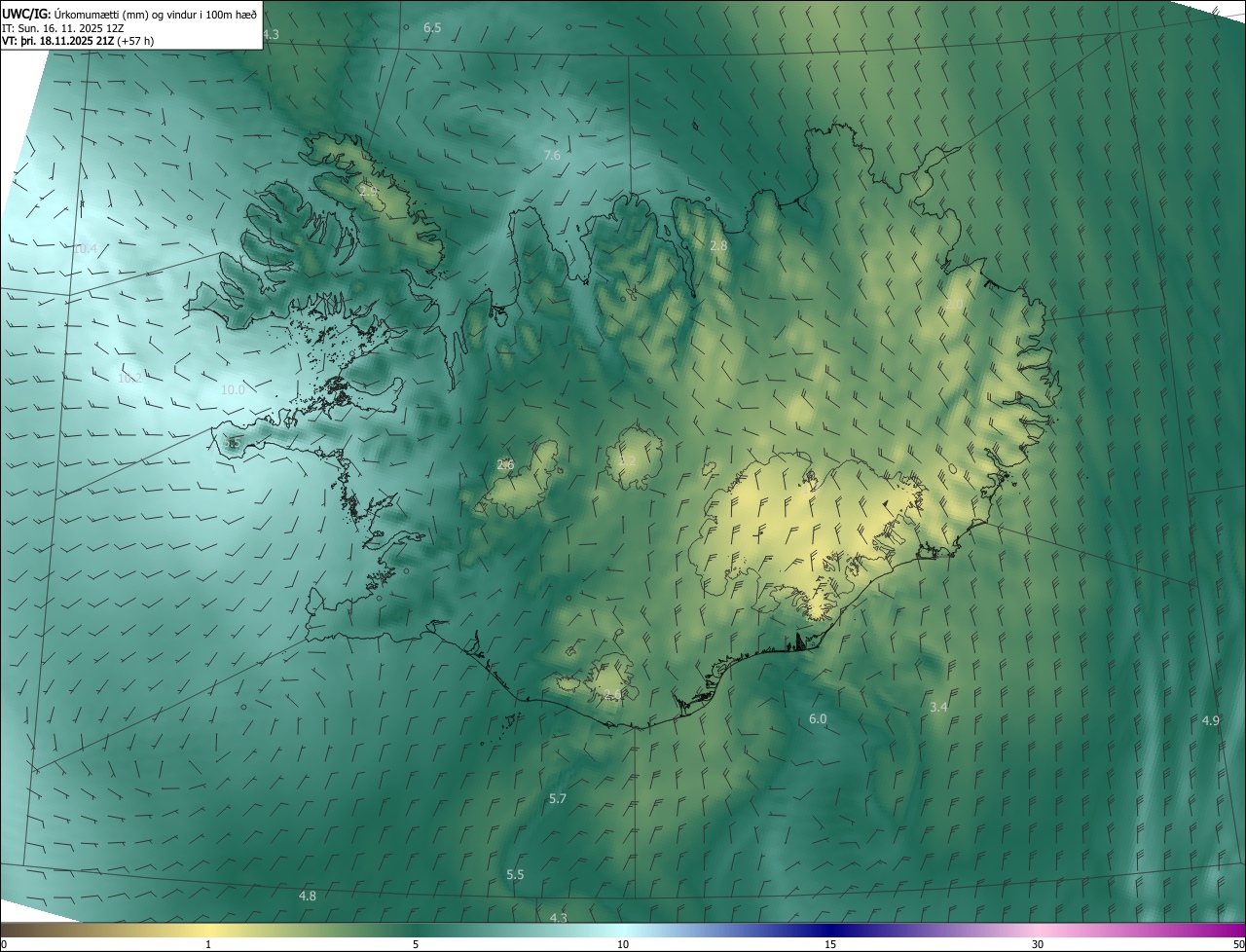Select the 15 tick on the color scale

point(830,945)
